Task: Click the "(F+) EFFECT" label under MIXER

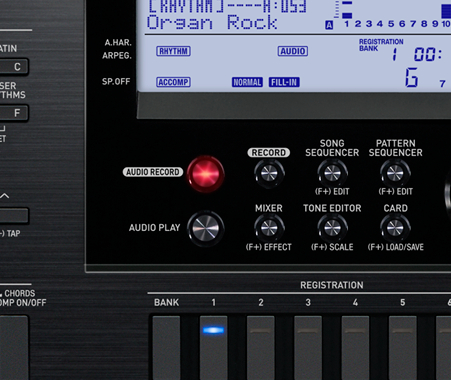Action: (269, 247)
